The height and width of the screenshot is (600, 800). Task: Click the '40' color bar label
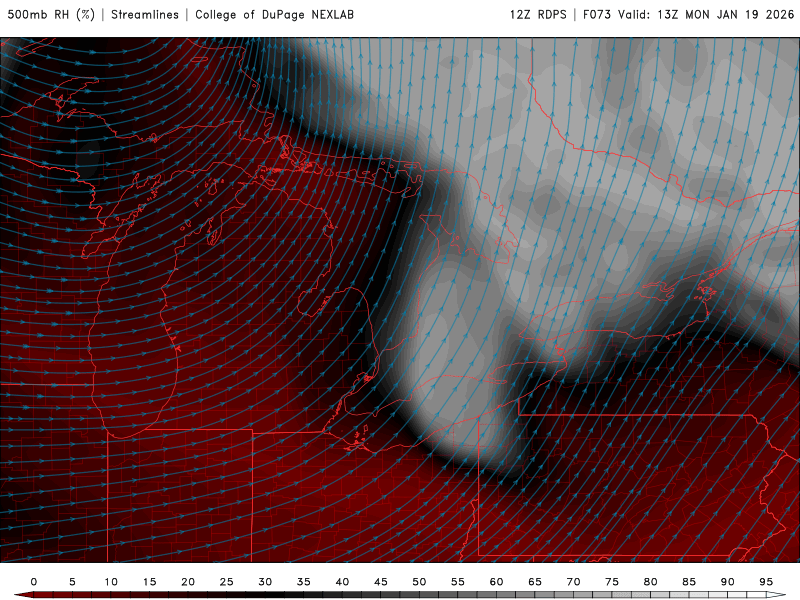[x=342, y=582]
